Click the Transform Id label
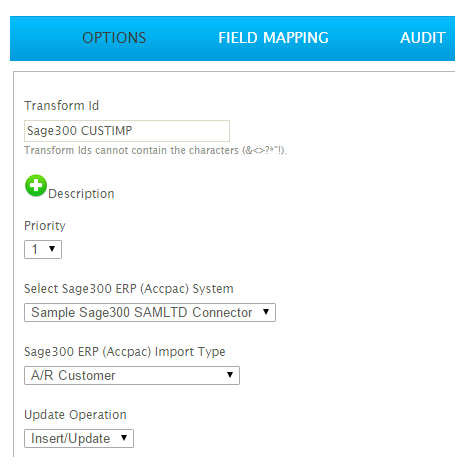The width and height of the screenshot is (465, 467). point(62,106)
